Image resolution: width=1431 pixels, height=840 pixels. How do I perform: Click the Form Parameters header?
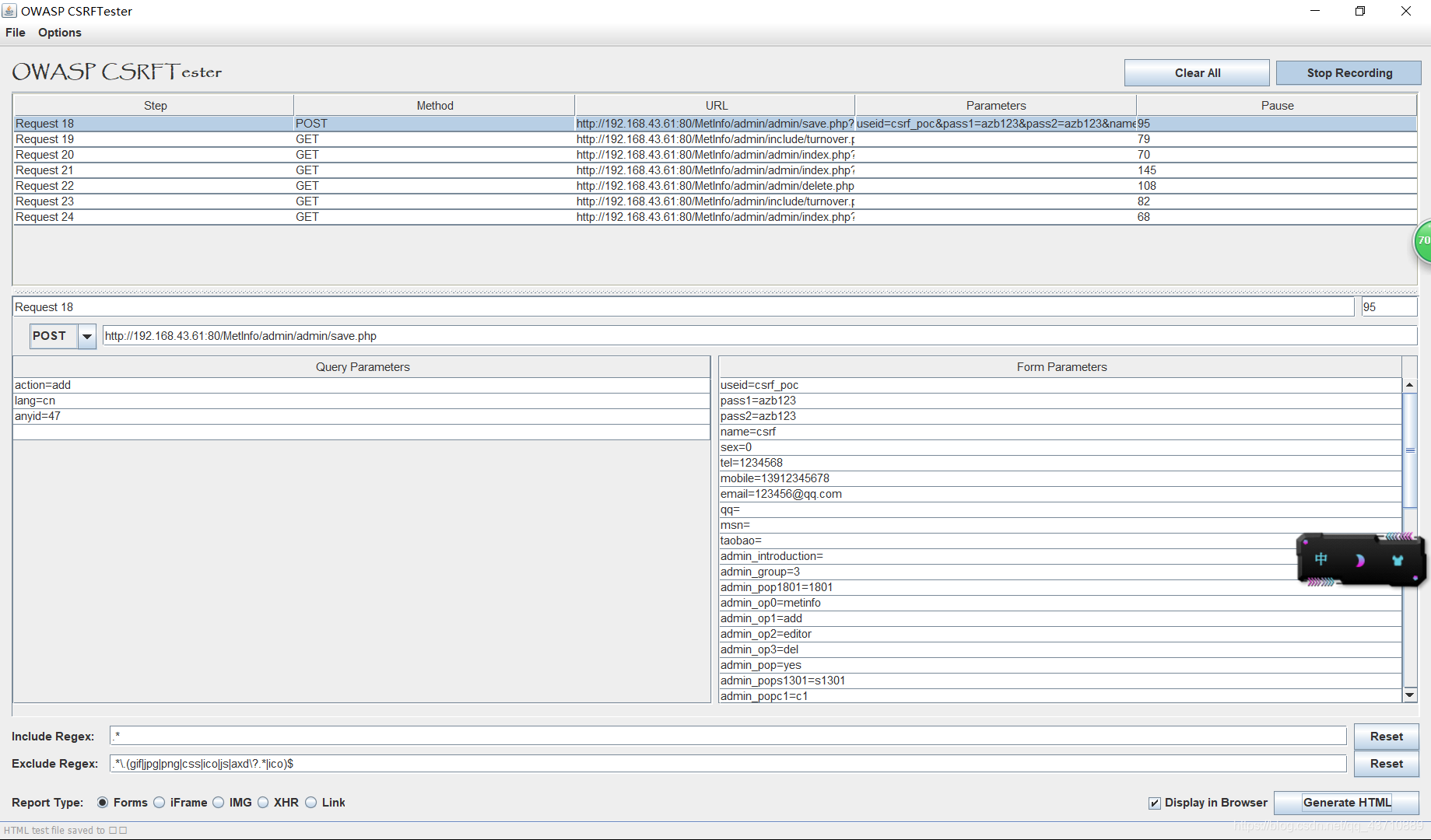[x=1061, y=367]
